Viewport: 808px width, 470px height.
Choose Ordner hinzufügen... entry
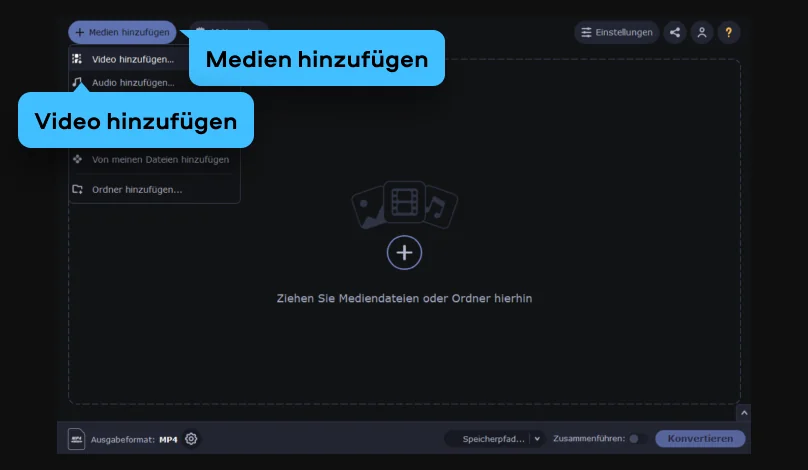(155, 189)
